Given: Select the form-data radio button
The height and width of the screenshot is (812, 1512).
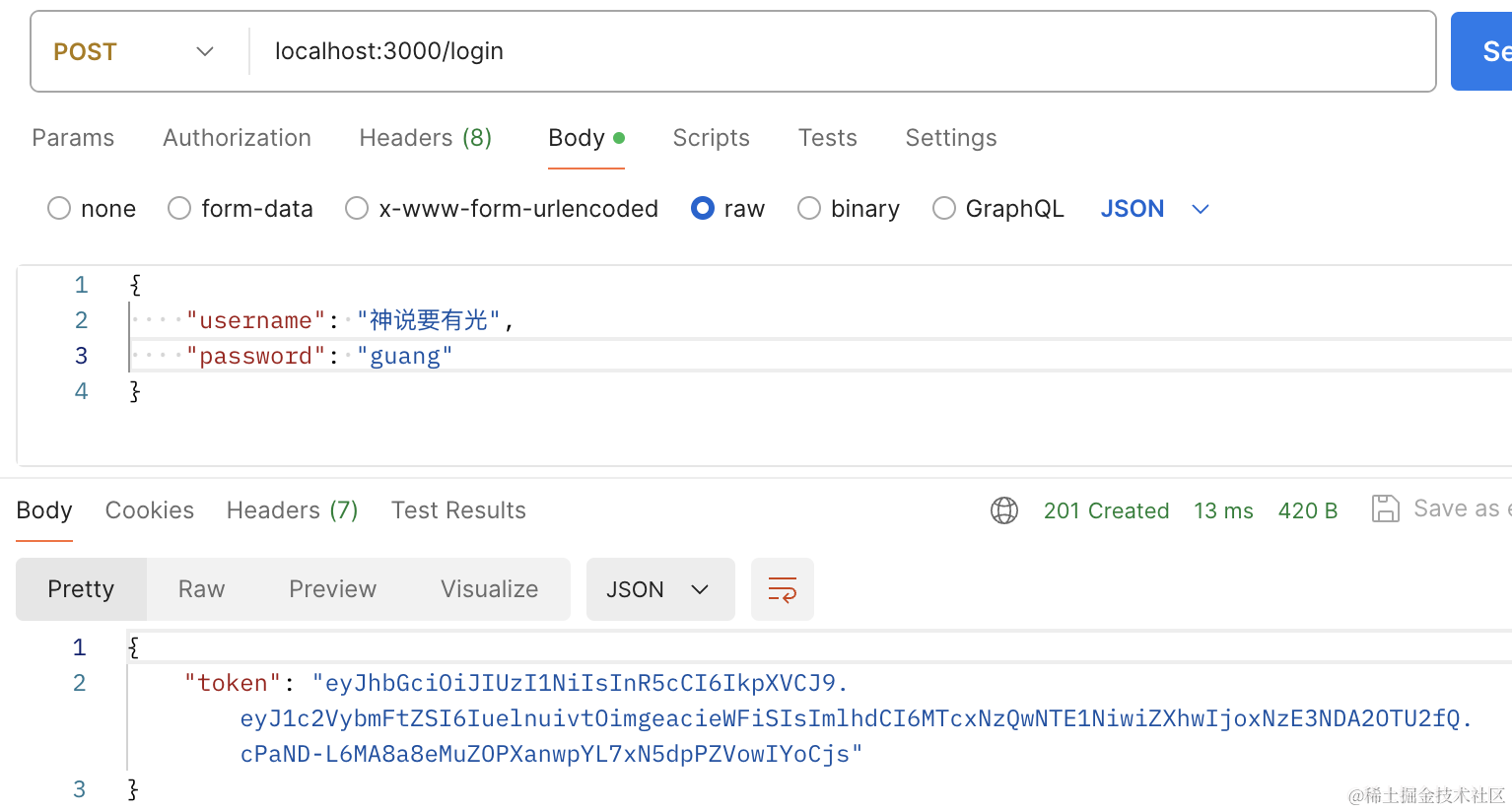Looking at the screenshot, I should [179, 209].
